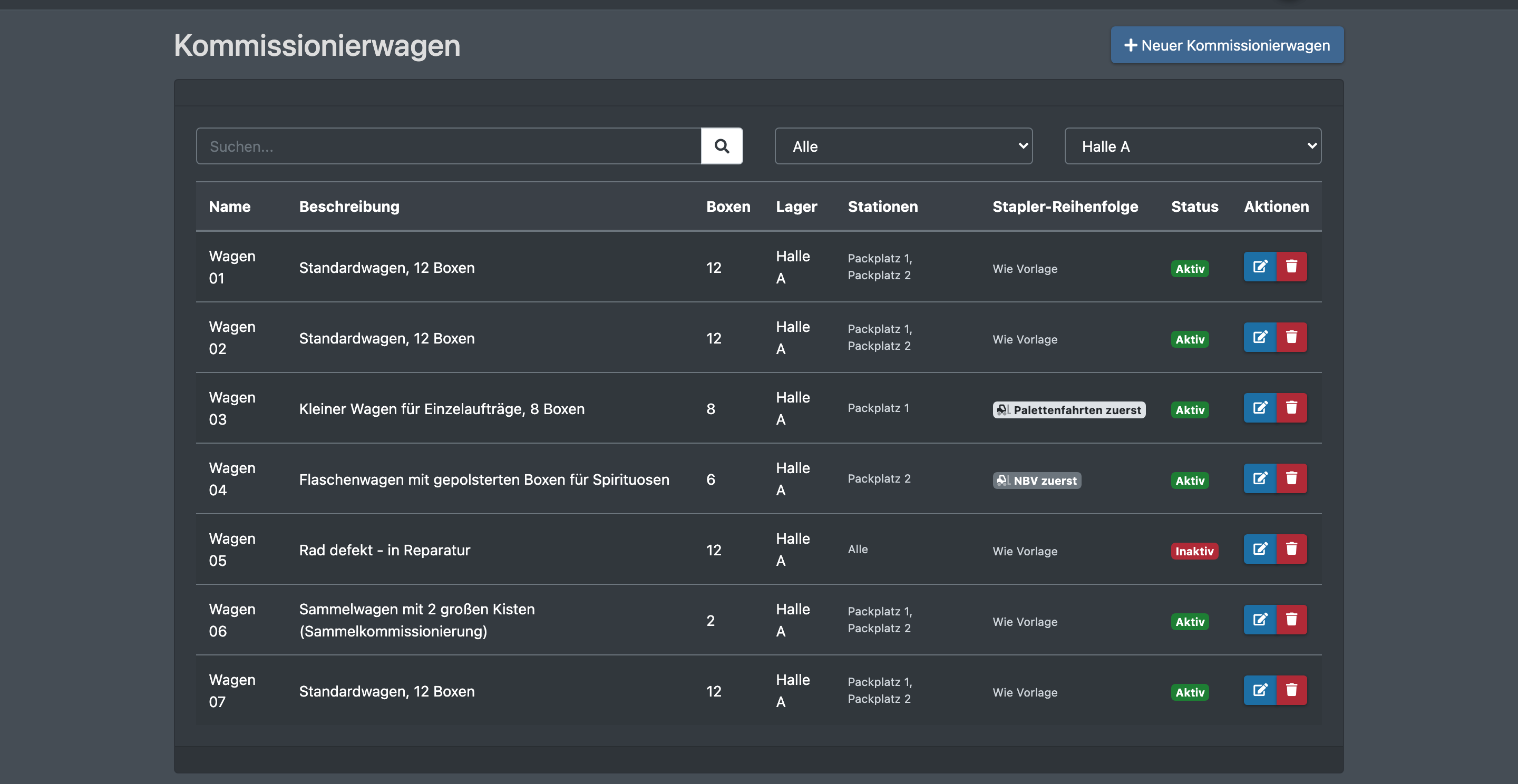Open the 'Alle' status filter dropdown
This screenshot has width=1518, height=784.
coord(903,146)
